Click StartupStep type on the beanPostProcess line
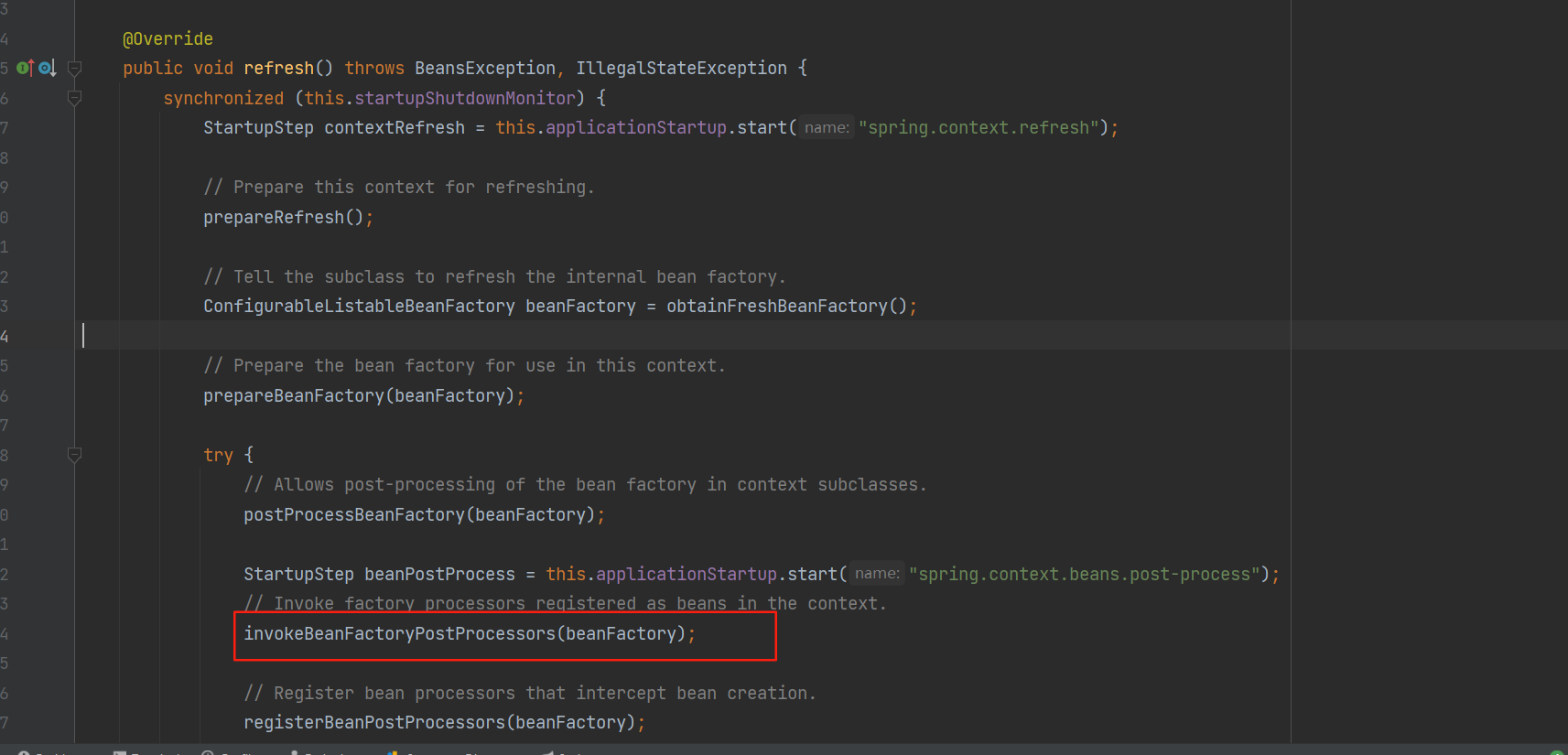This screenshot has height=755, width=1568. click(298, 574)
